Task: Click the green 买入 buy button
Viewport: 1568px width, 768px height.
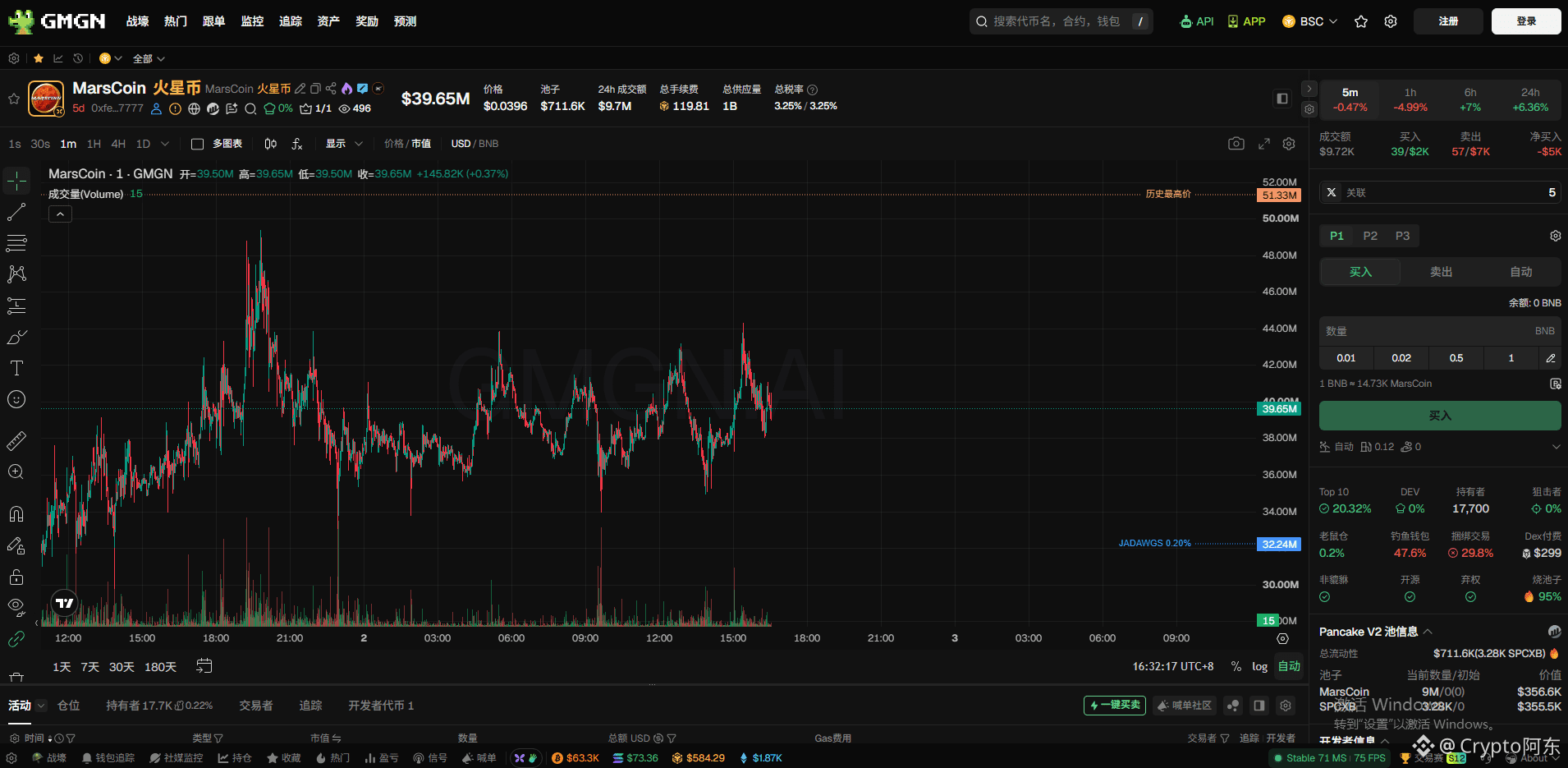Action: tap(1440, 416)
